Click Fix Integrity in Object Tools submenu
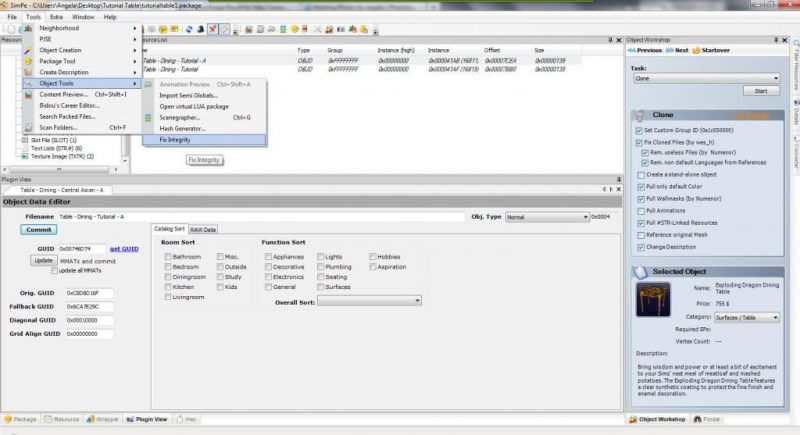This screenshot has height=435, width=800. (174, 139)
